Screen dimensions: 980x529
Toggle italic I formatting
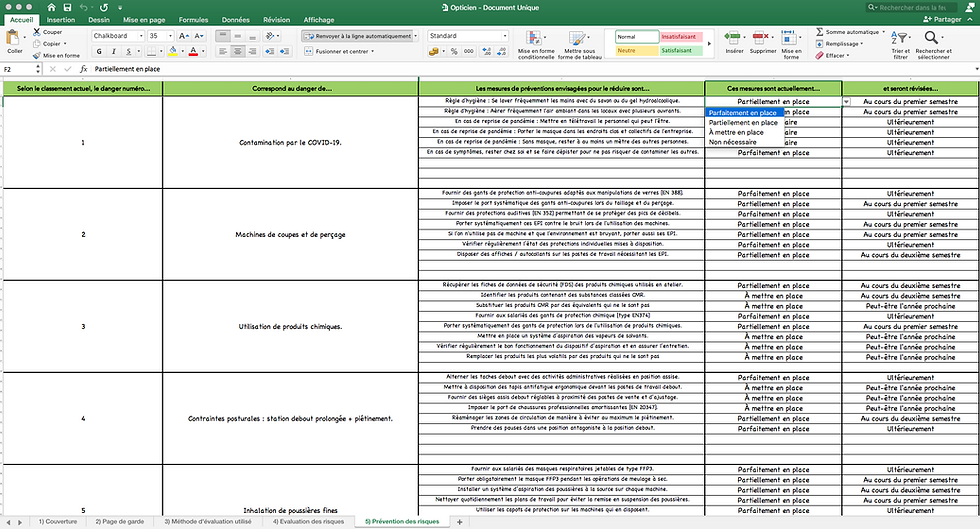pos(113,51)
